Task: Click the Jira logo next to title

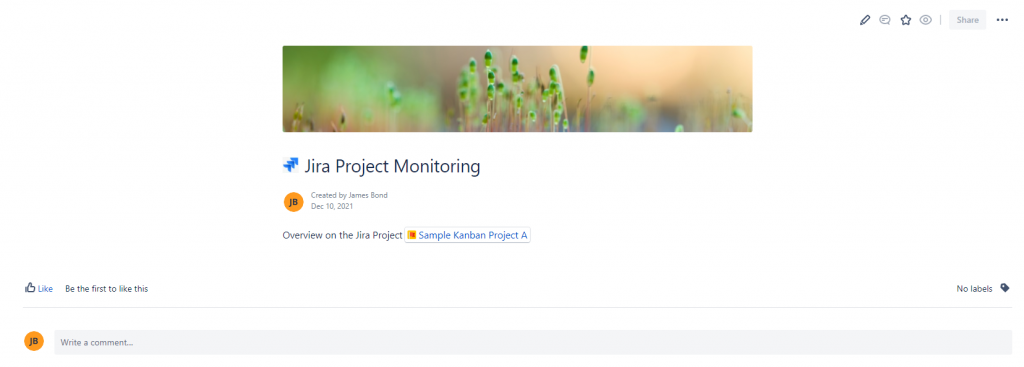Action: click(291, 165)
